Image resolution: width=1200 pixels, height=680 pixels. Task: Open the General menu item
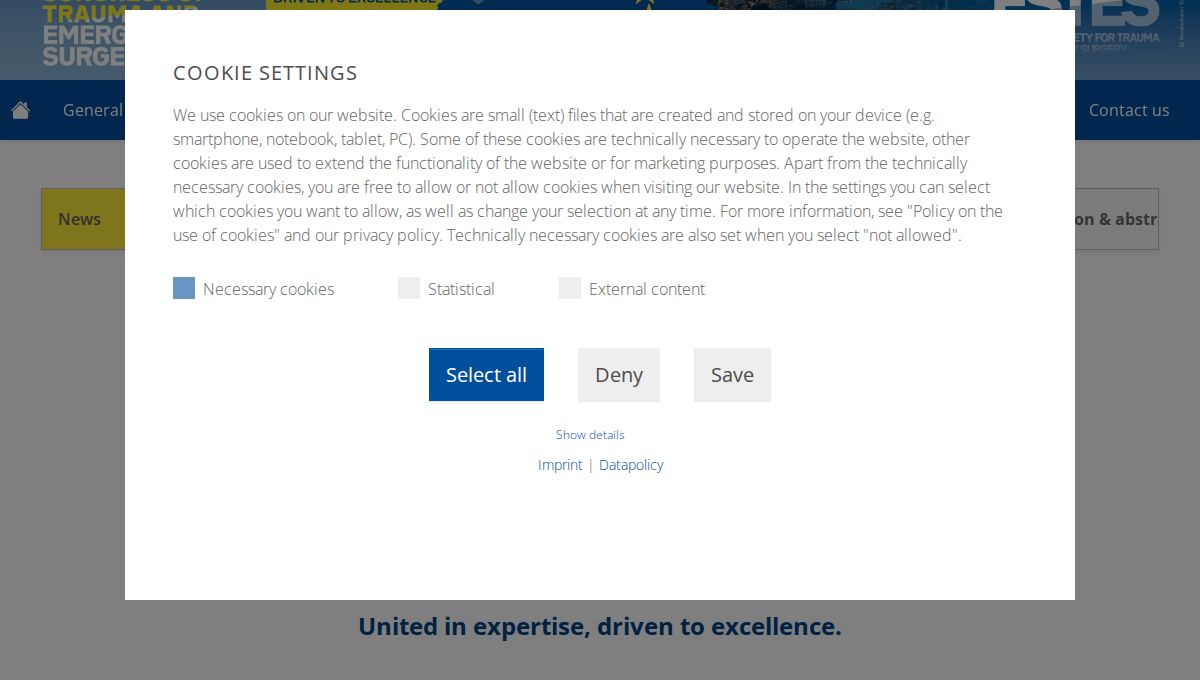click(93, 110)
